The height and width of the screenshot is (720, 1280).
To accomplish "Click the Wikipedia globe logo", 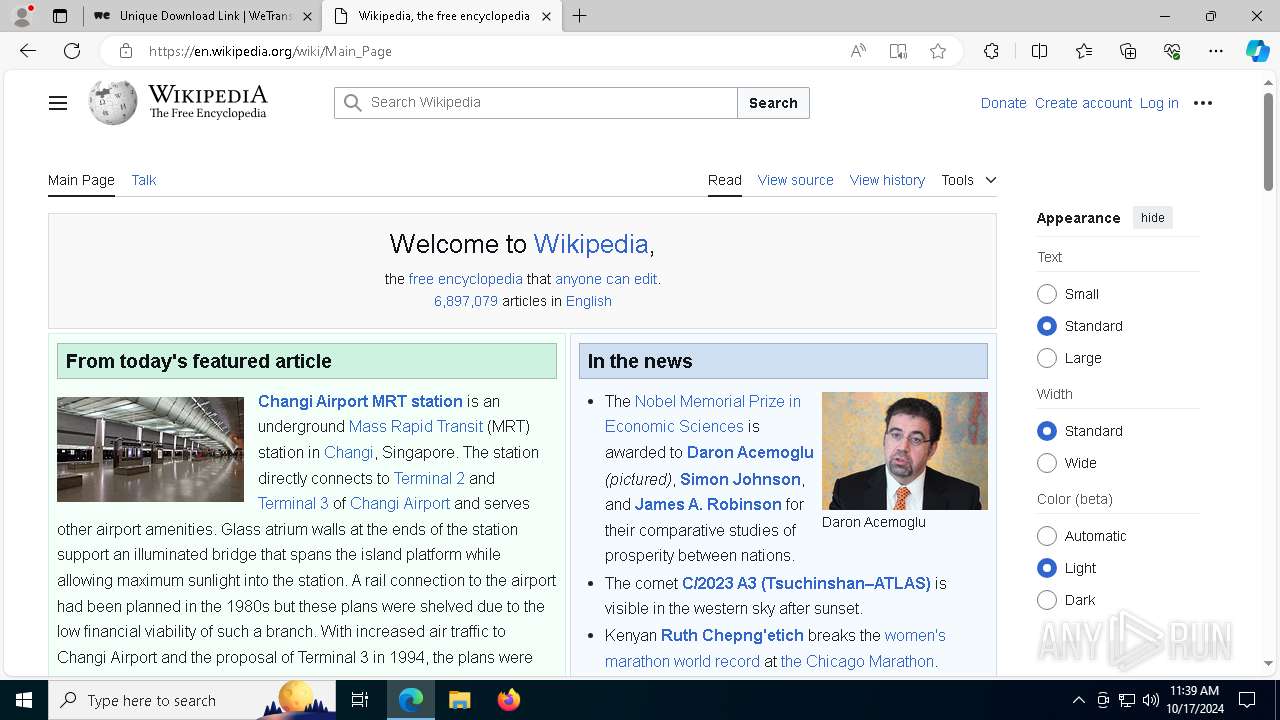I will tap(113, 102).
